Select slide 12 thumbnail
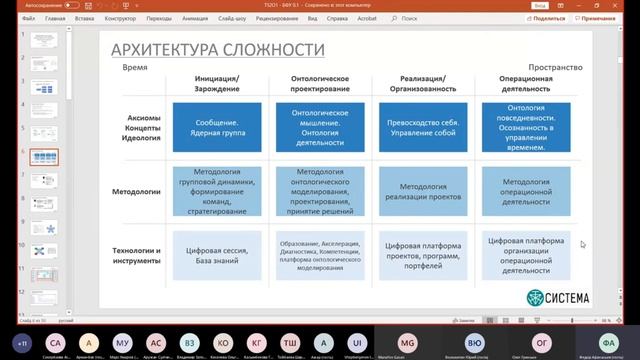 click(44, 298)
